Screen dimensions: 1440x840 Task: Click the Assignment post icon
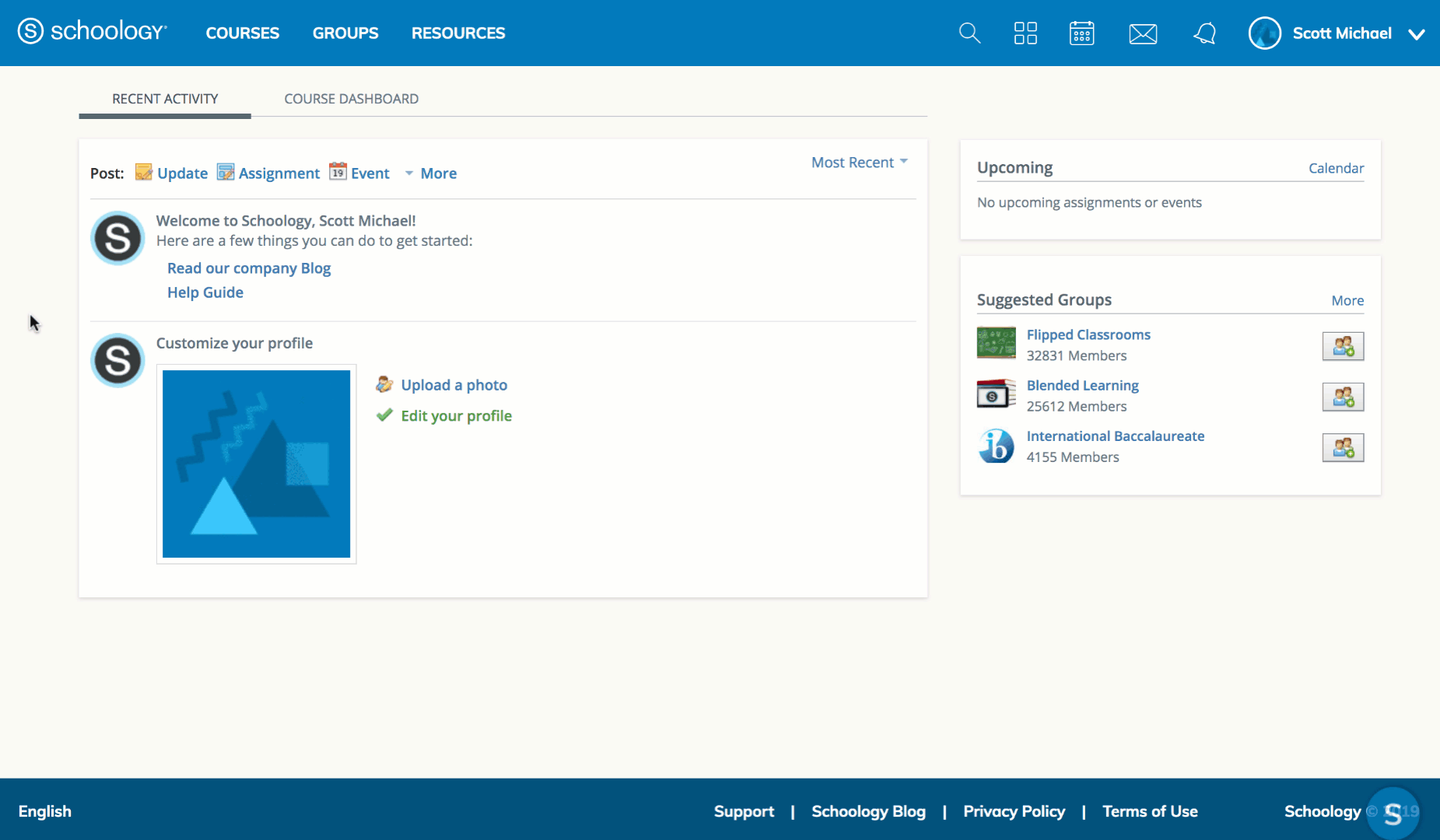point(226,172)
